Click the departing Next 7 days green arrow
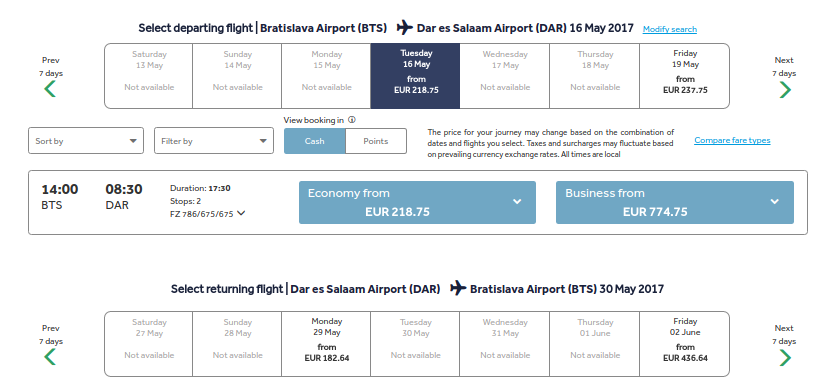The height and width of the screenshot is (382, 827). pos(785,89)
